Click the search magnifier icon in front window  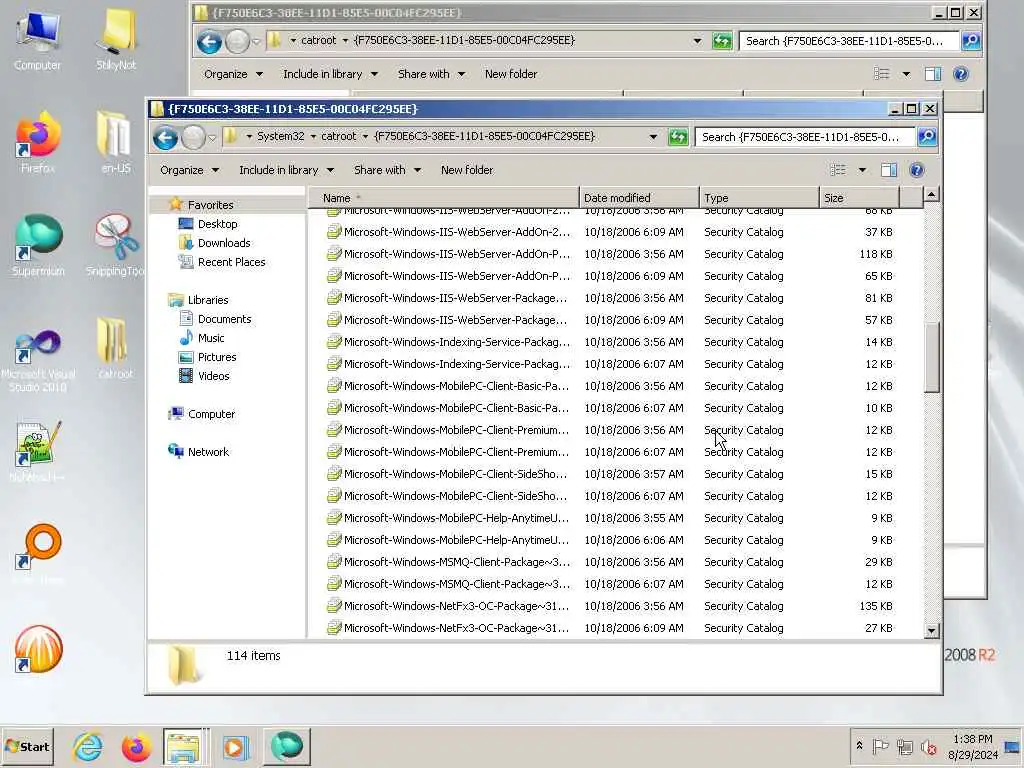(927, 136)
